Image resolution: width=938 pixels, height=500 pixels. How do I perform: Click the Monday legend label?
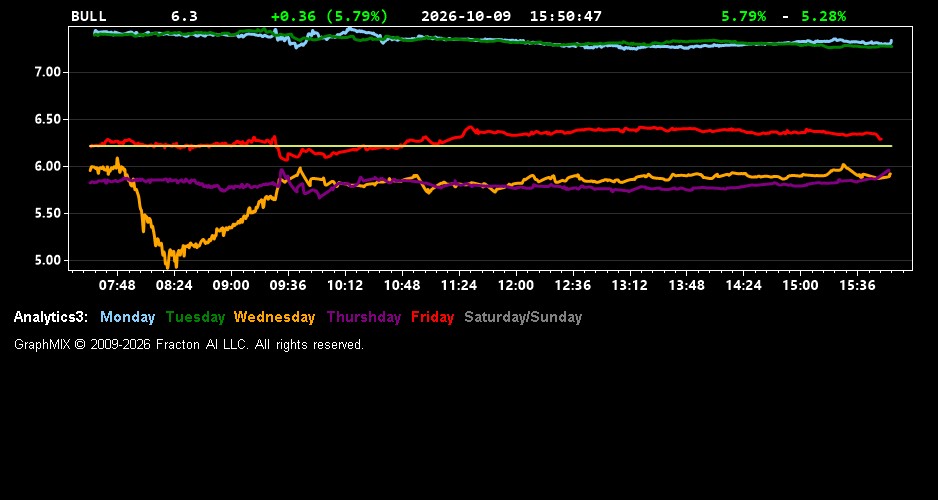pyautogui.click(x=127, y=318)
